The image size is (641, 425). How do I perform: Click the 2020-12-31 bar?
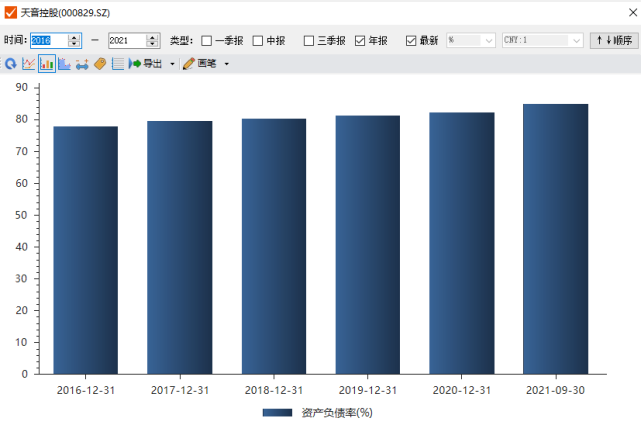click(x=462, y=243)
